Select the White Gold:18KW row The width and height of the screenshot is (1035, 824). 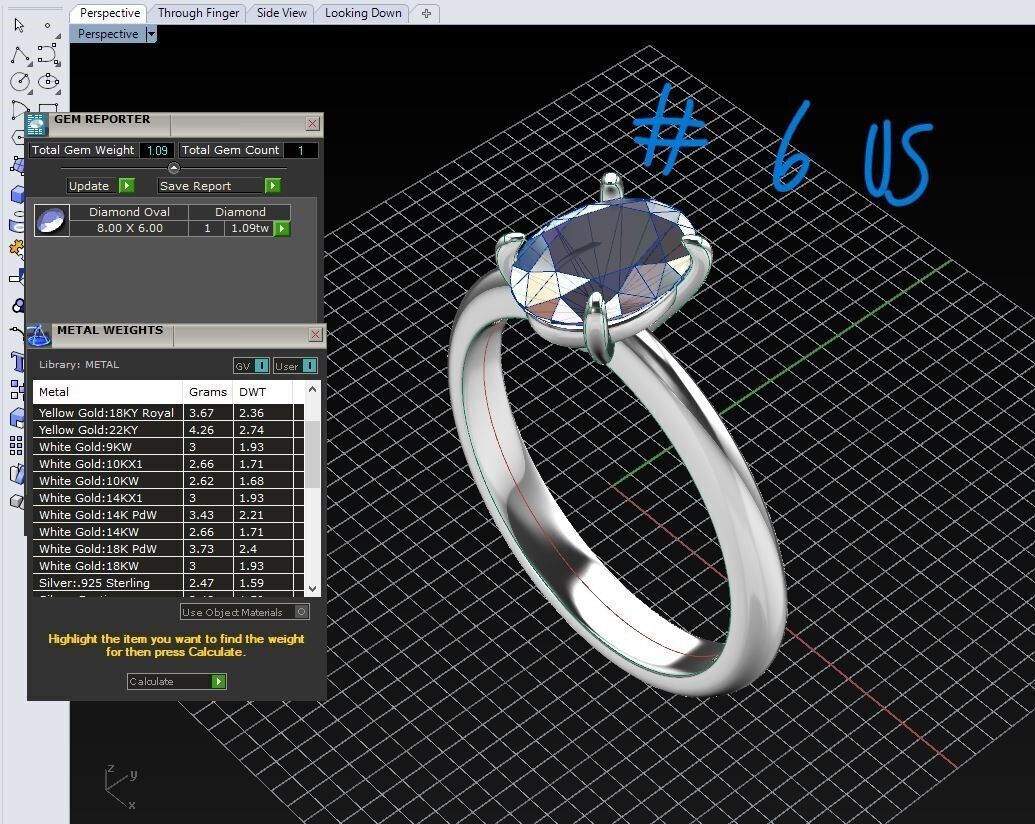[x=168, y=566]
